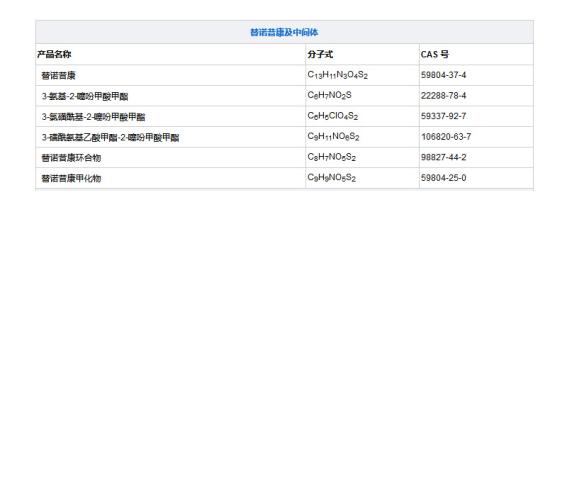
Task: Select product name 替诺昔康环合物
Action: coord(71,158)
